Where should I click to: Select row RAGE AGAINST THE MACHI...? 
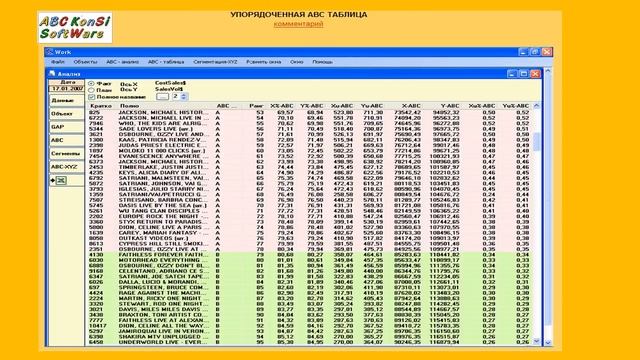(308, 293)
